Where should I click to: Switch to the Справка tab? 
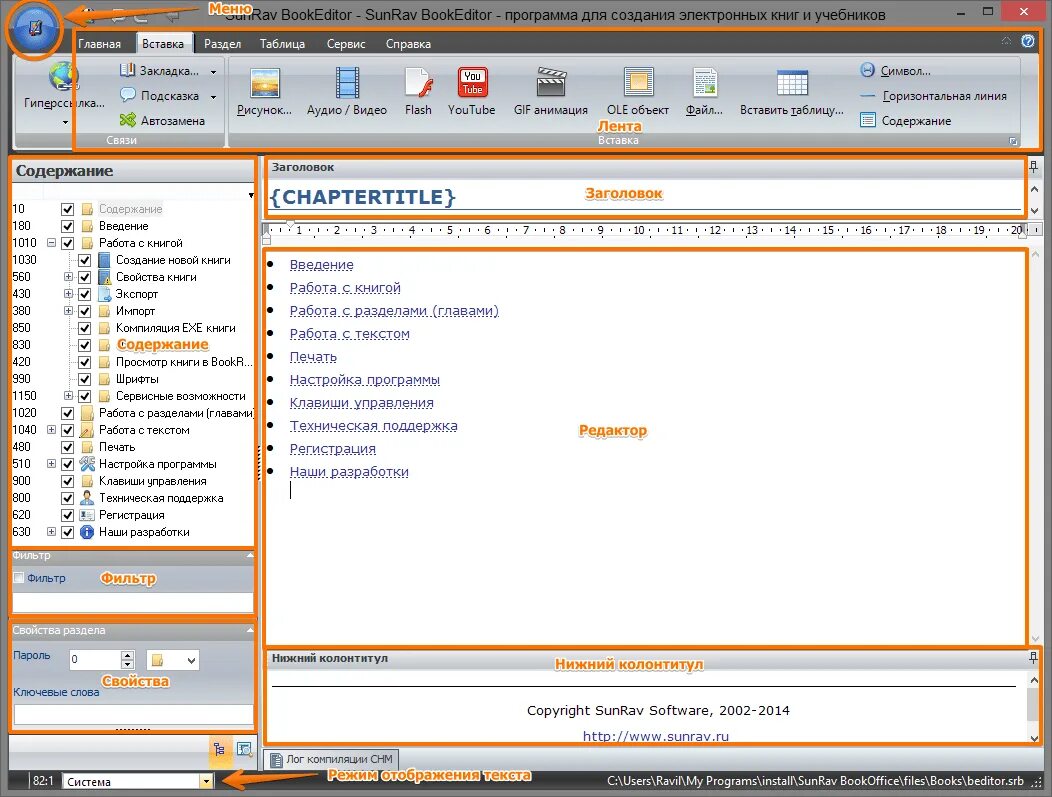point(408,44)
